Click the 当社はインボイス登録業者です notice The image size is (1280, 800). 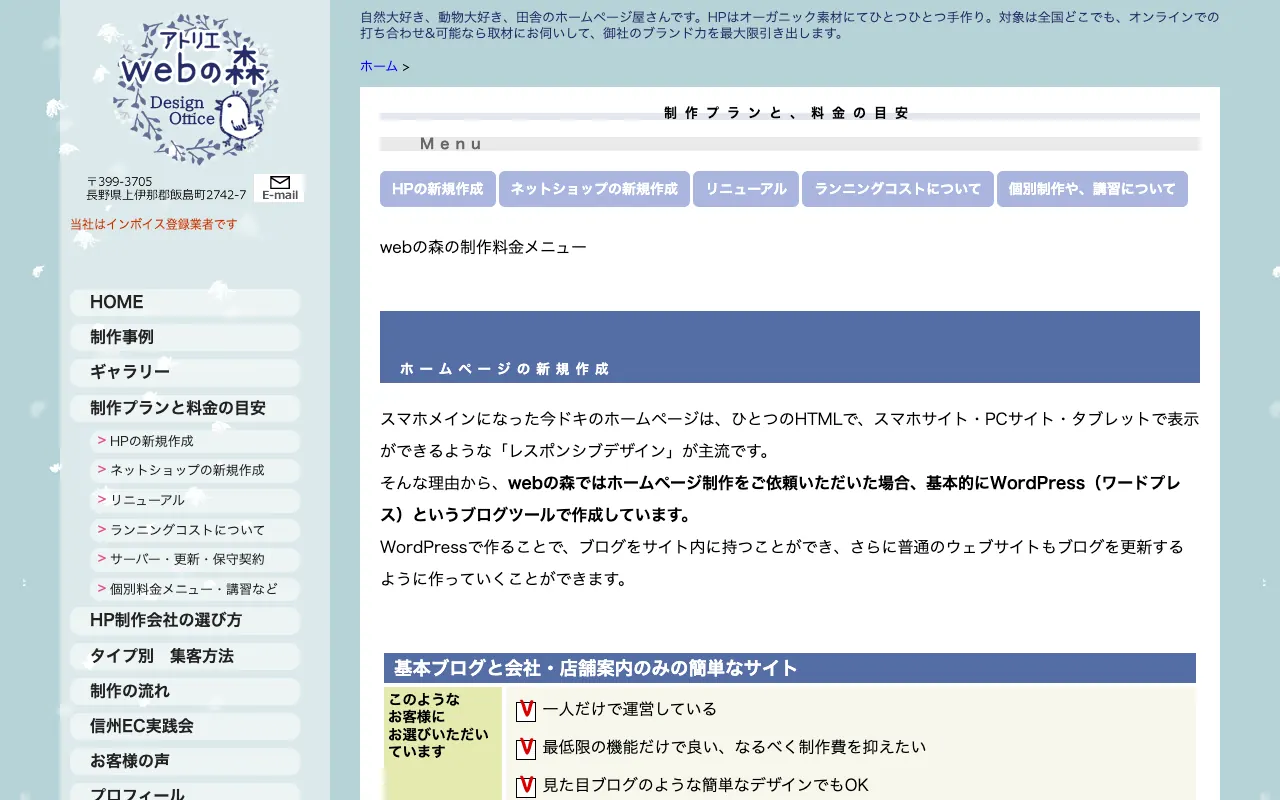click(154, 224)
